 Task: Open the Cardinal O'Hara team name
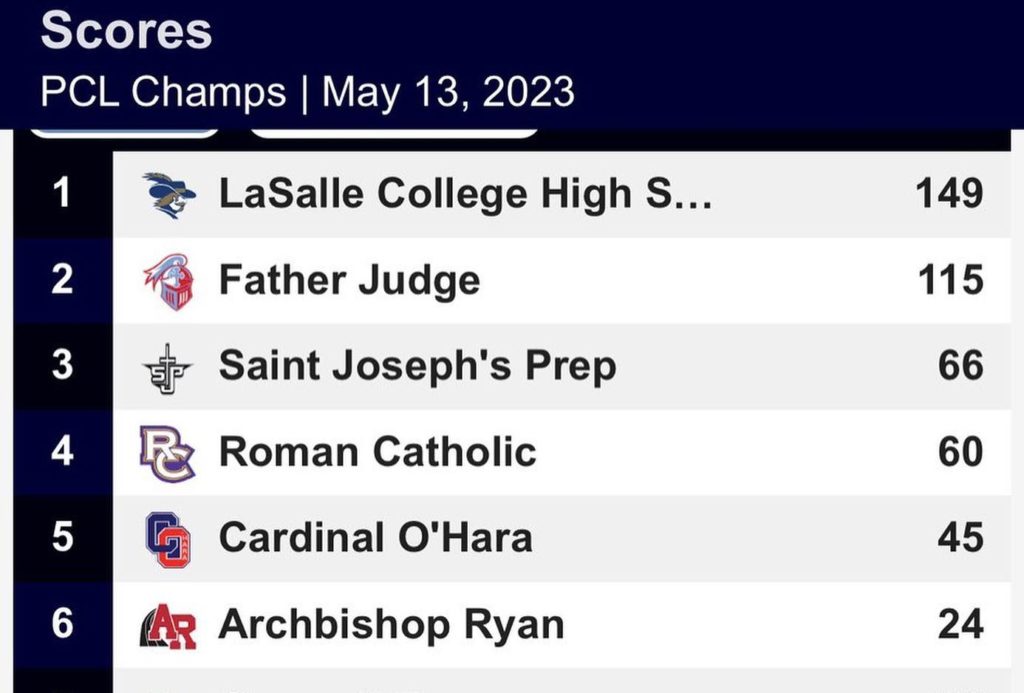click(x=375, y=539)
